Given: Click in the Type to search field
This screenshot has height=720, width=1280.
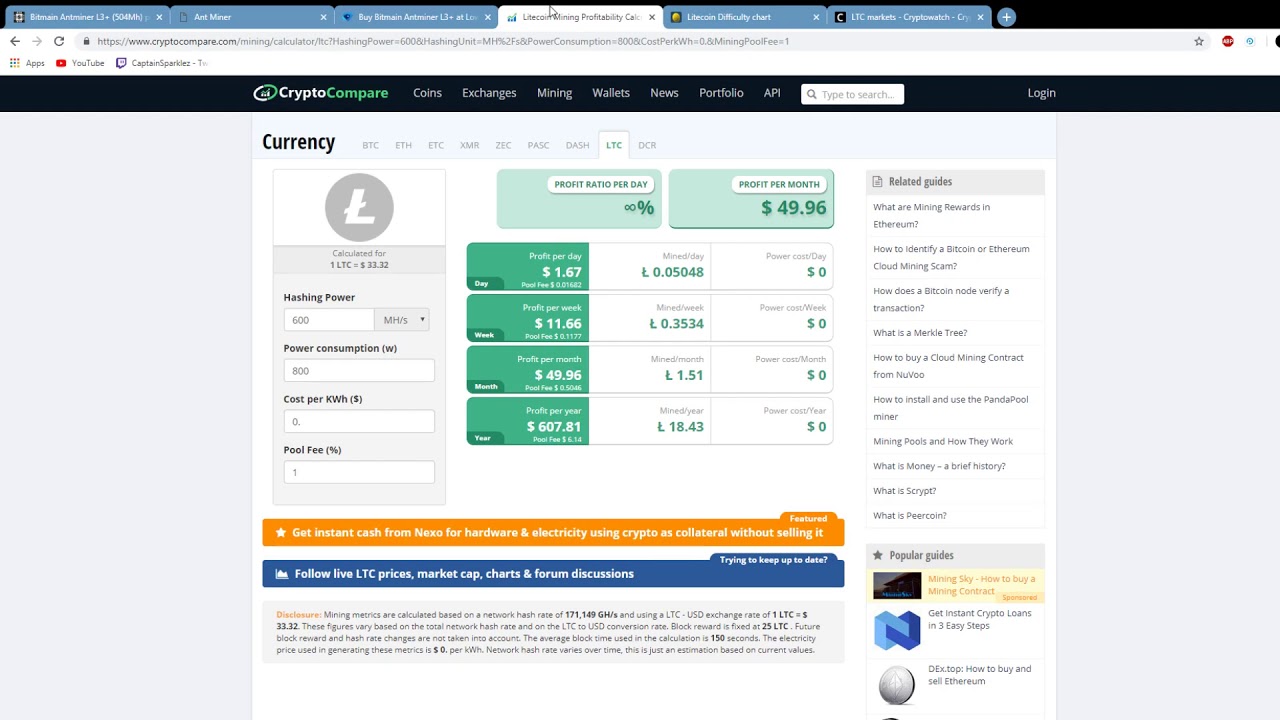Looking at the screenshot, I should click(852, 94).
